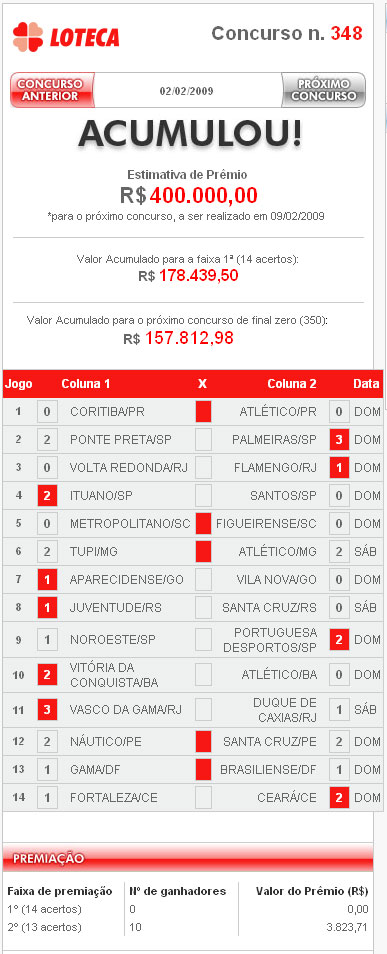Click the Data column header
The width and height of the screenshot is (387, 954).
[366, 384]
